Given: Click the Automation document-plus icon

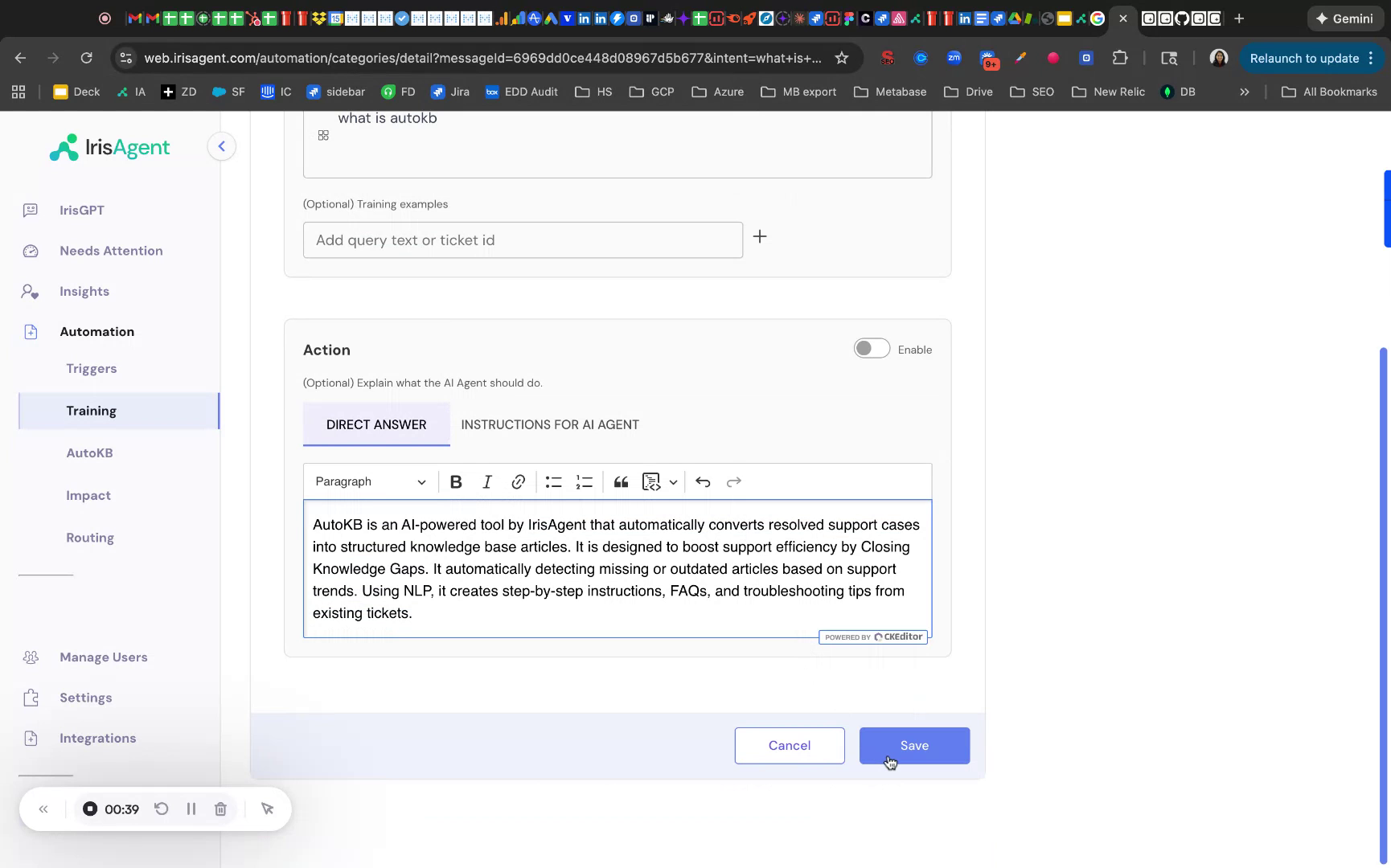Looking at the screenshot, I should point(31,331).
